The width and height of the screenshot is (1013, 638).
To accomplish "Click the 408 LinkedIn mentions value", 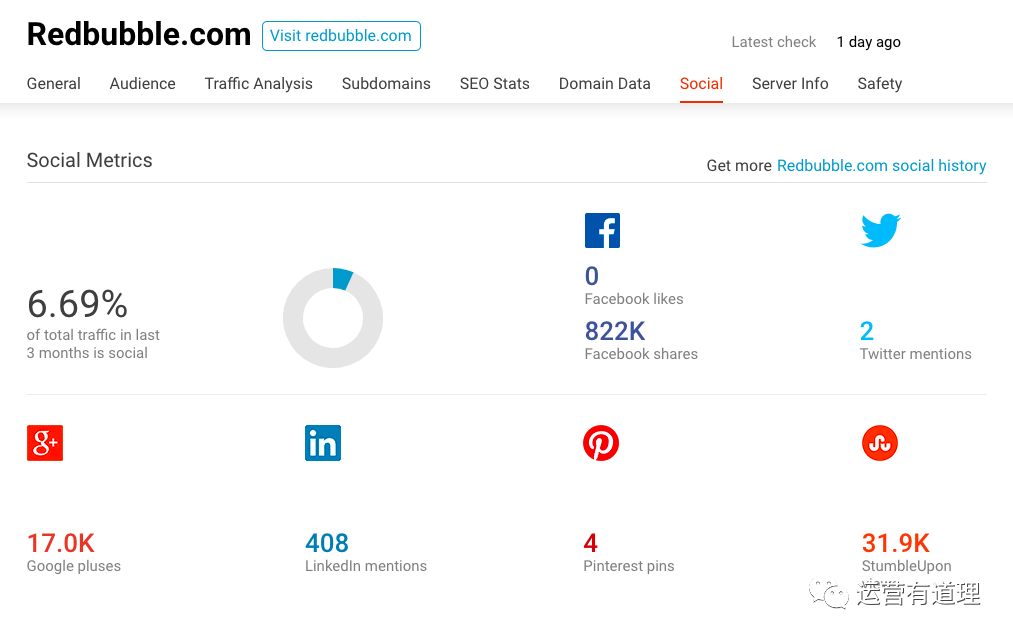I will pos(327,543).
